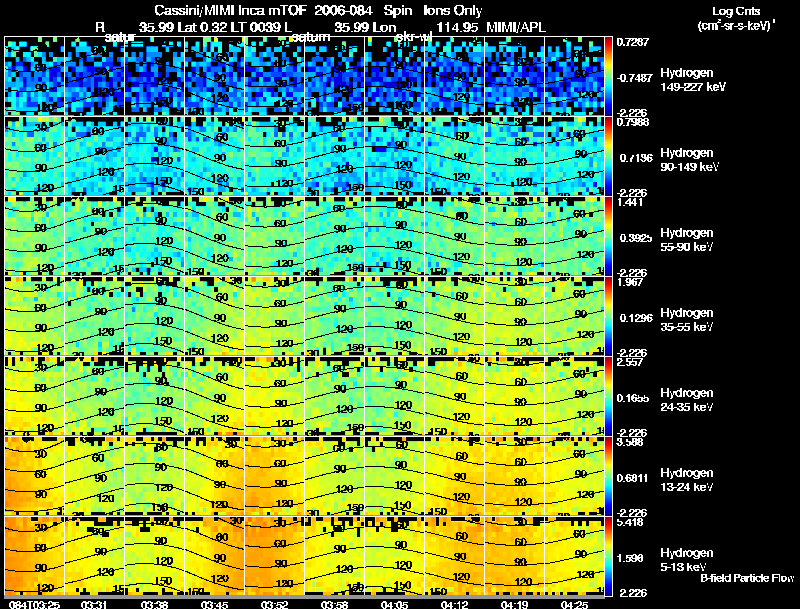Screen dimensions: 800x609
Task: Click the time axis label '04:19'
Action: tap(514, 604)
